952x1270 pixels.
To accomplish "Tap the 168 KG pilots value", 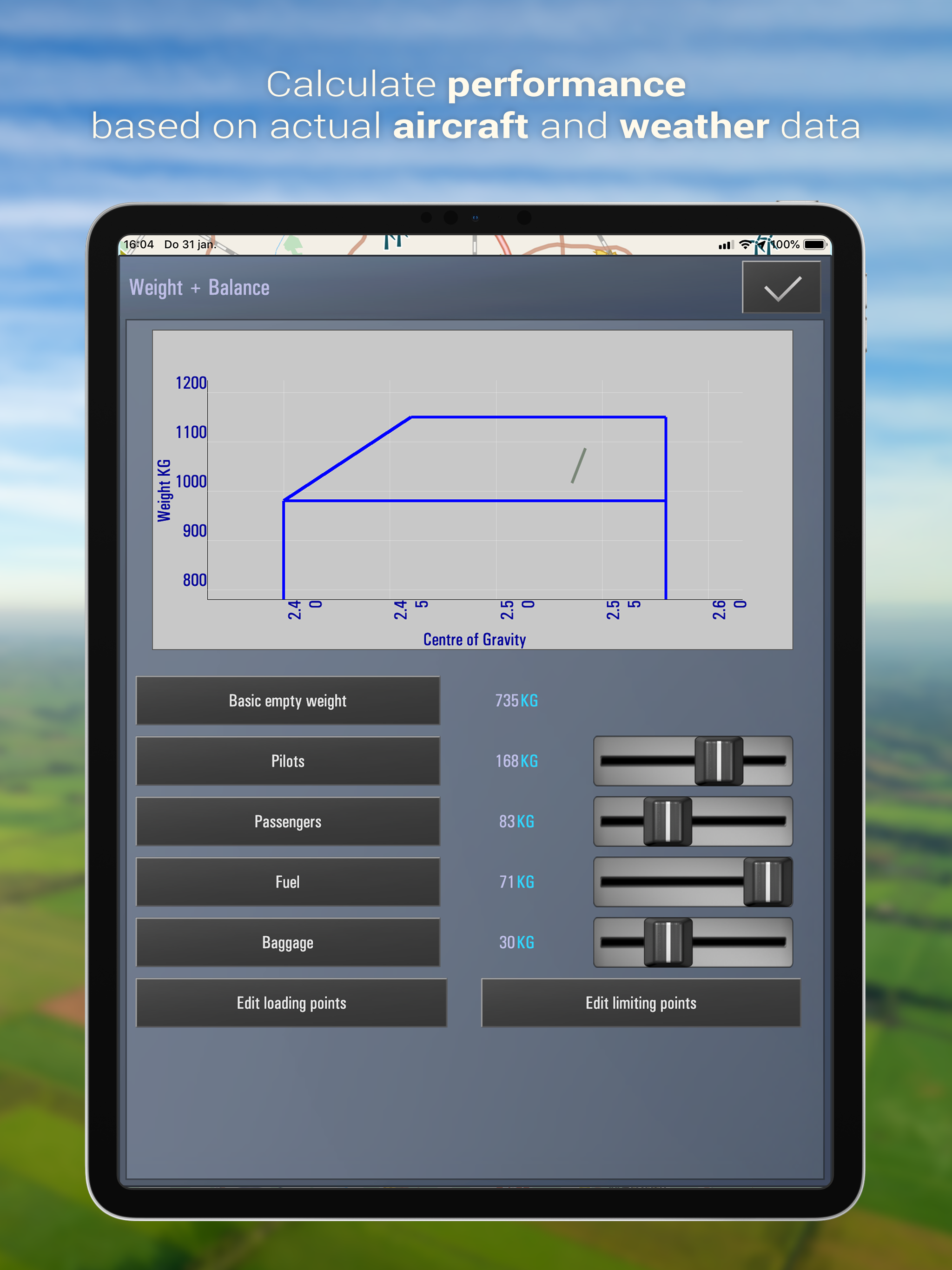I will pos(516,761).
